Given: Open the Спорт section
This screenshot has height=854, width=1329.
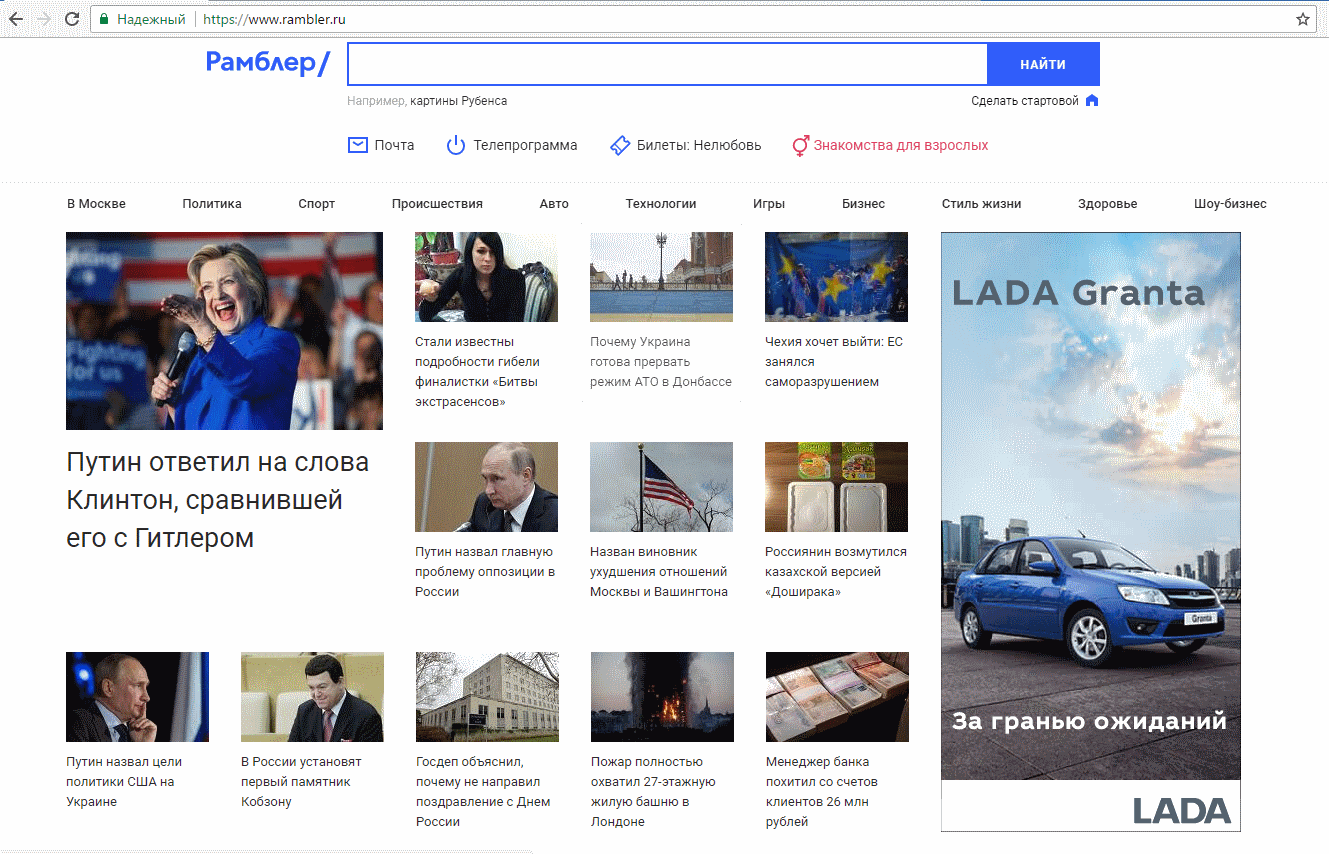Looking at the screenshot, I should point(316,203).
